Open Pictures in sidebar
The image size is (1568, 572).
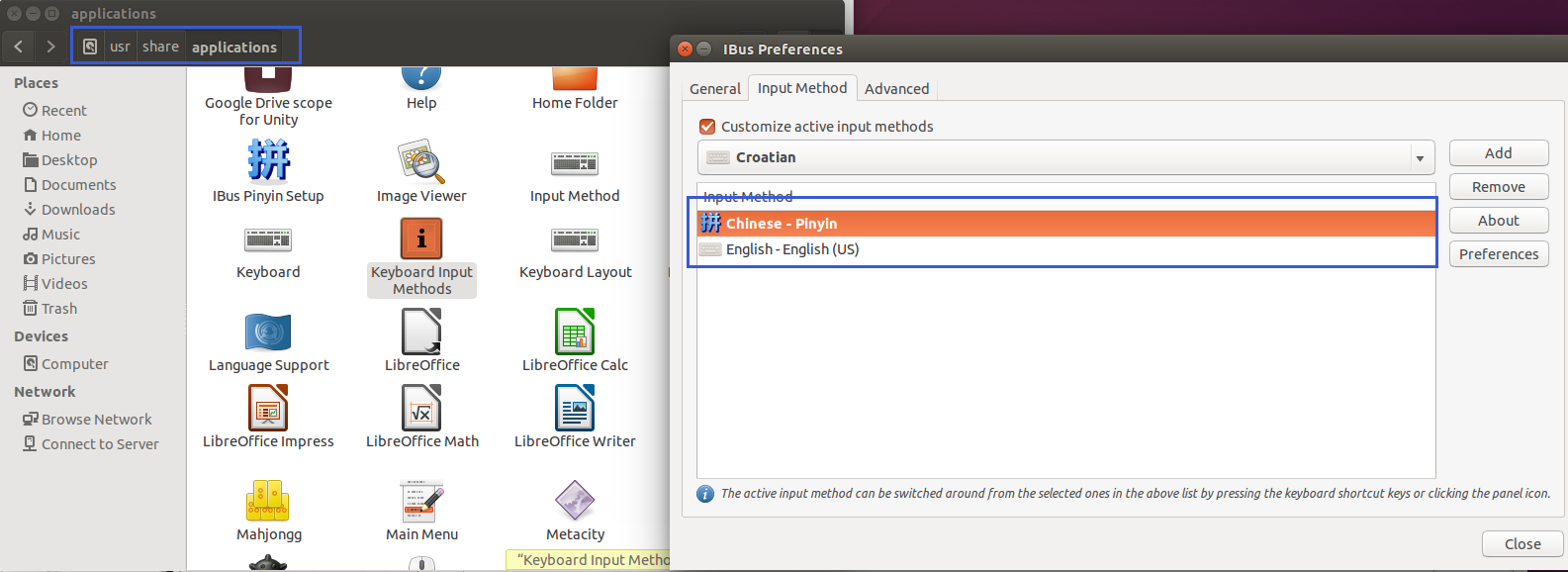[x=68, y=259]
